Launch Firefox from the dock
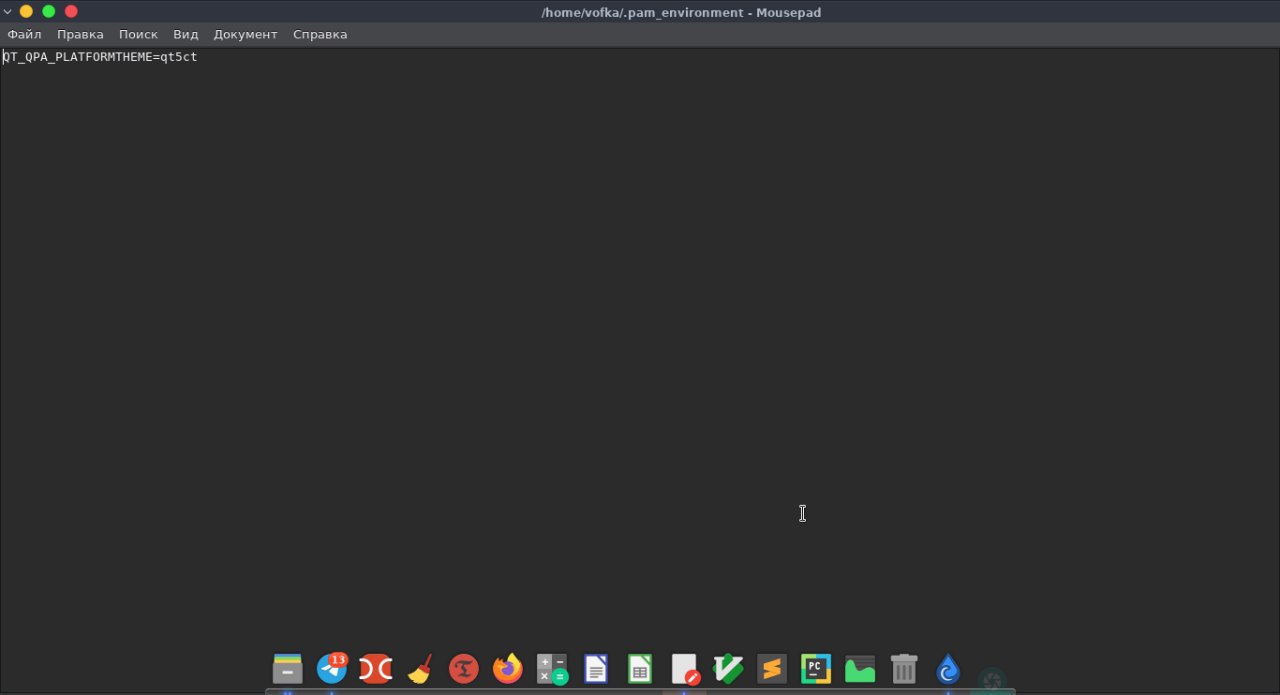 pos(508,668)
